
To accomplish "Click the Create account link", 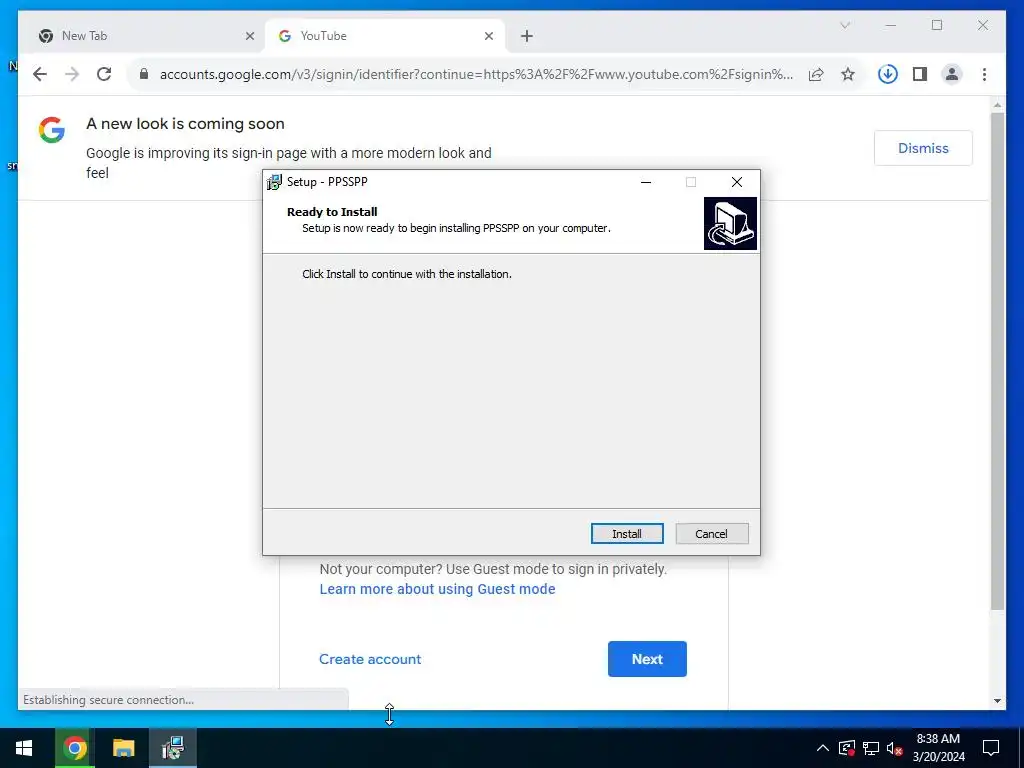I will tap(370, 659).
